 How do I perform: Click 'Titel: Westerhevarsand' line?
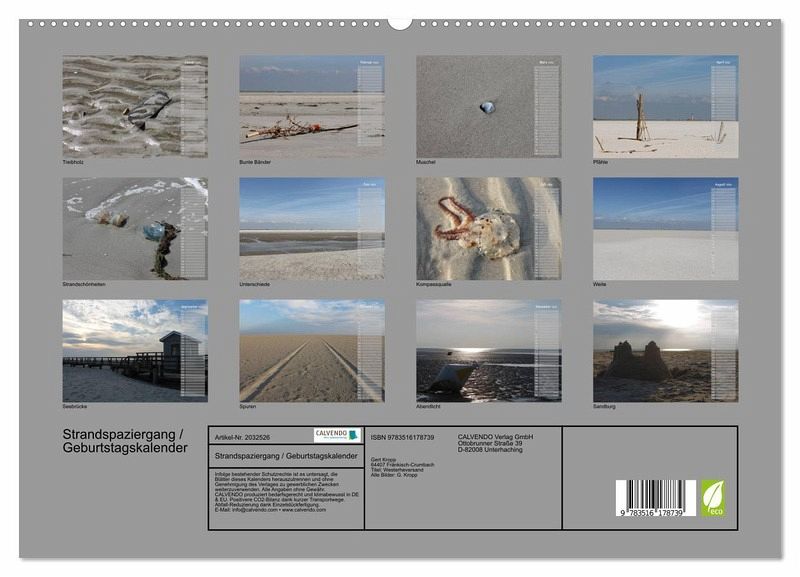point(397,470)
